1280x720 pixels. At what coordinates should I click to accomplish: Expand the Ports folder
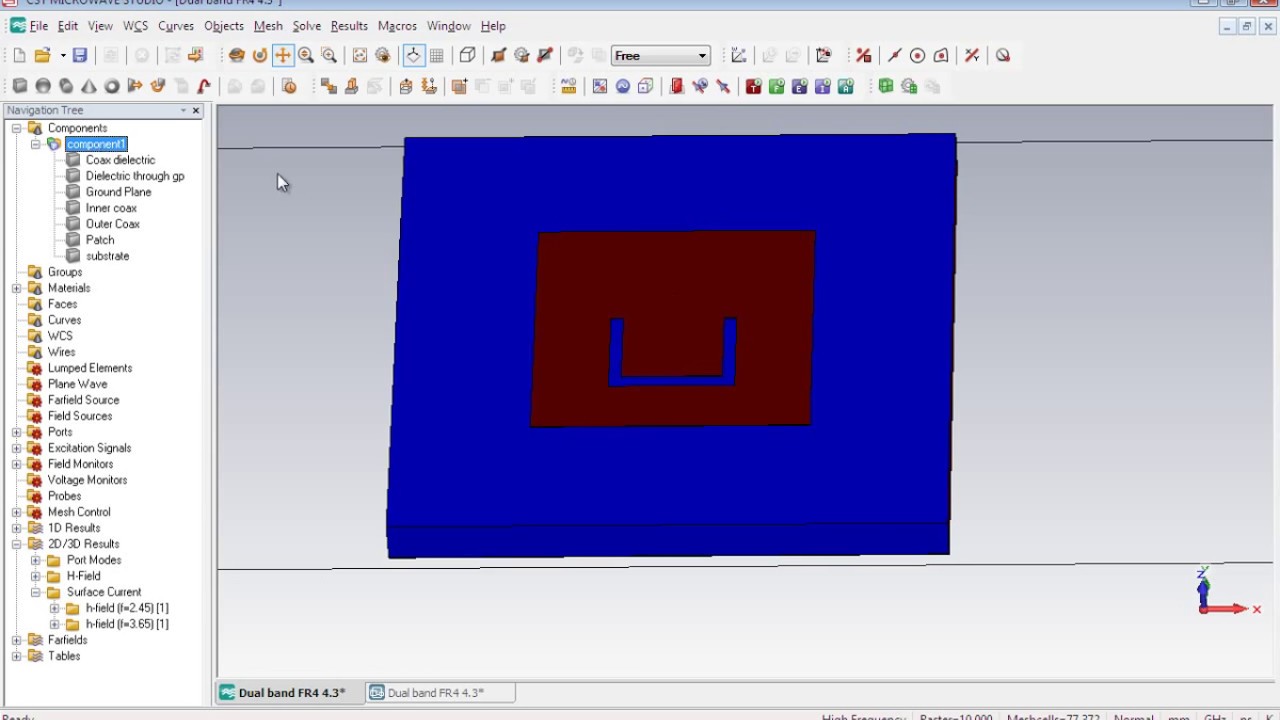click(x=16, y=432)
